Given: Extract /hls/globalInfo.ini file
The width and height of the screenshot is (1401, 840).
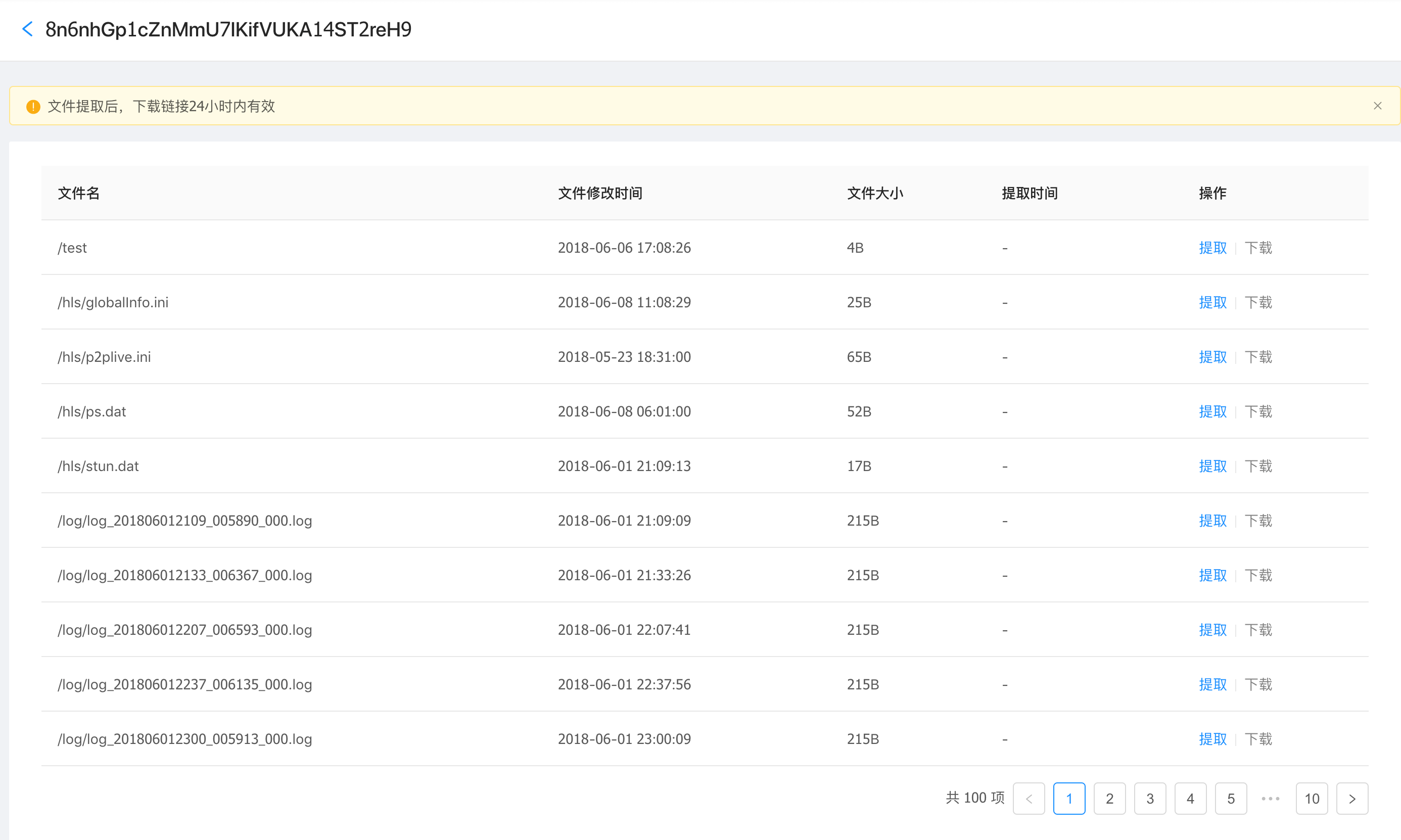Looking at the screenshot, I should coord(1212,302).
